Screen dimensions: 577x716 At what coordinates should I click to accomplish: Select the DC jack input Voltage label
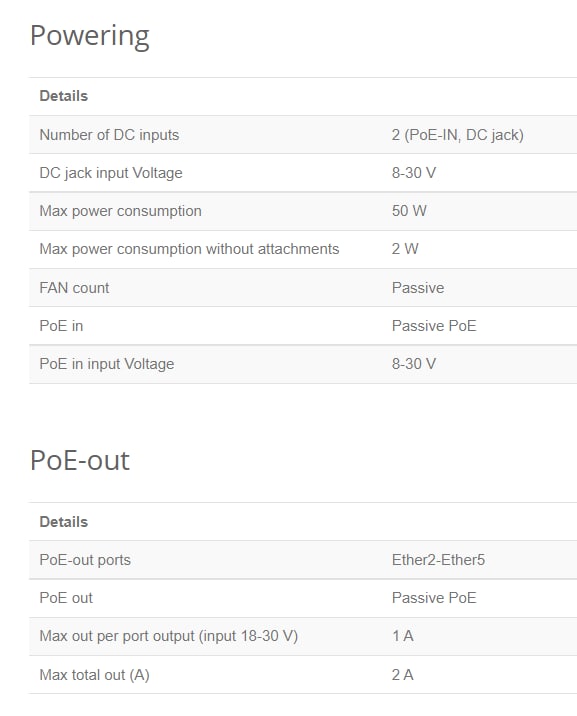point(111,173)
